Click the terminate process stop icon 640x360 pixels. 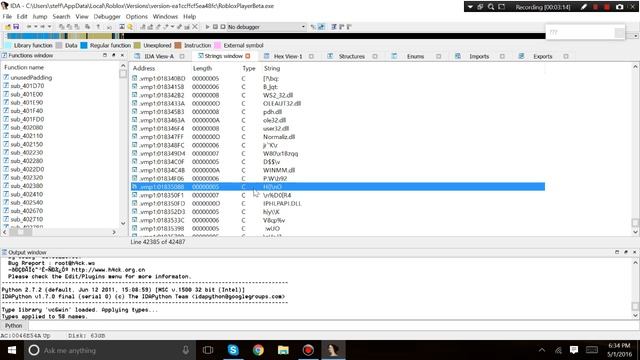tap(222, 27)
